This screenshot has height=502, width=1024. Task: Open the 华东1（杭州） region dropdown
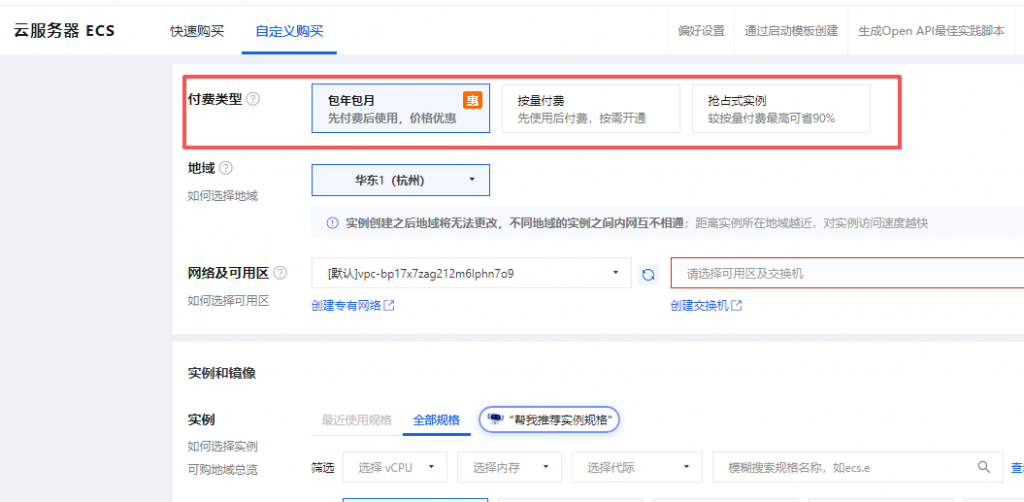pos(400,180)
